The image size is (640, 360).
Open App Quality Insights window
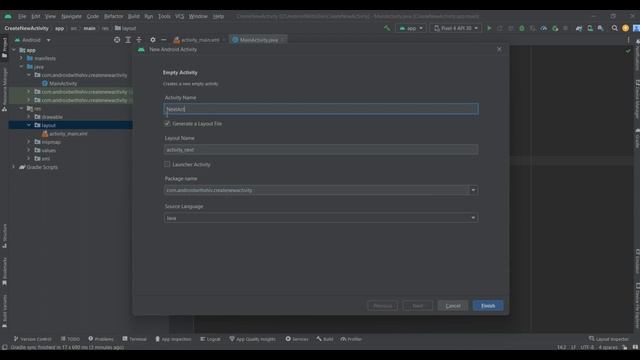click(252, 339)
